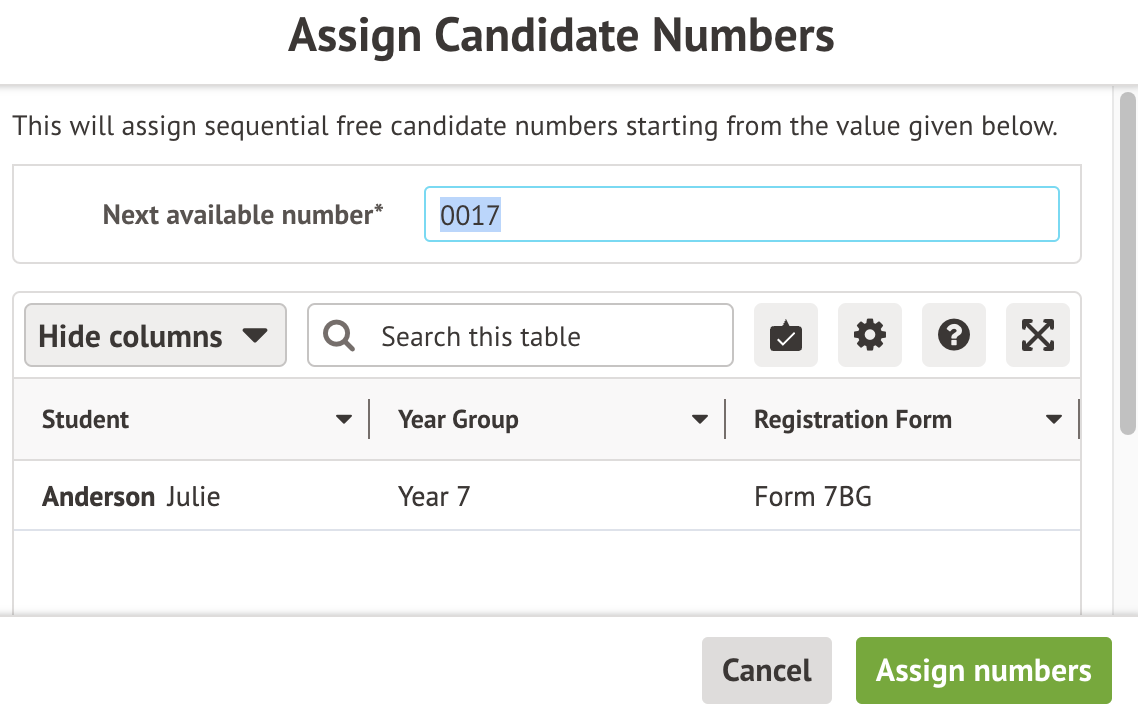Viewport: 1138px width, 714px height.
Task: Click the magnifier icon in the search box
Action: [x=340, y=336]
